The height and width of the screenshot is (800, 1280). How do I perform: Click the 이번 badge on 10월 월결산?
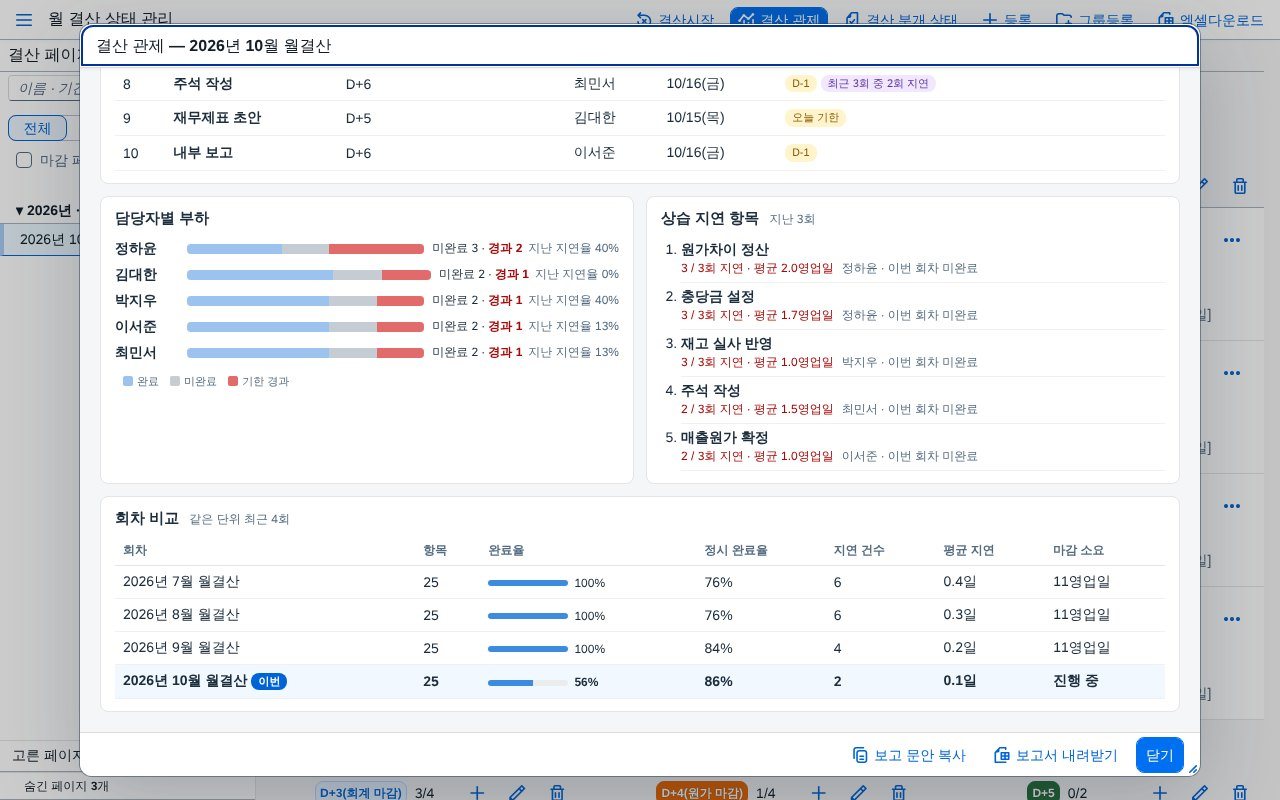[269, 681]
